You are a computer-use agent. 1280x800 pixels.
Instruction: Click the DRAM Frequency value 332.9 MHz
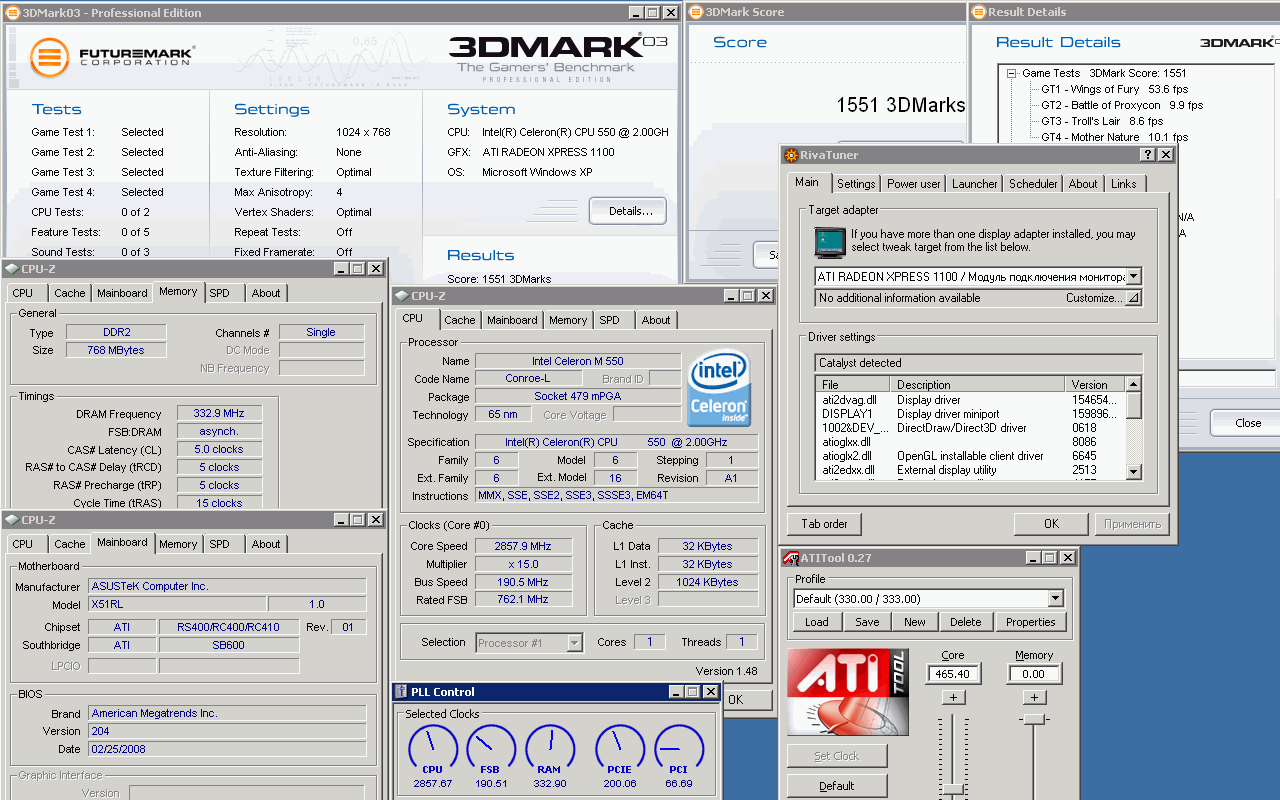pyautogui.click(x=219, y=413)
